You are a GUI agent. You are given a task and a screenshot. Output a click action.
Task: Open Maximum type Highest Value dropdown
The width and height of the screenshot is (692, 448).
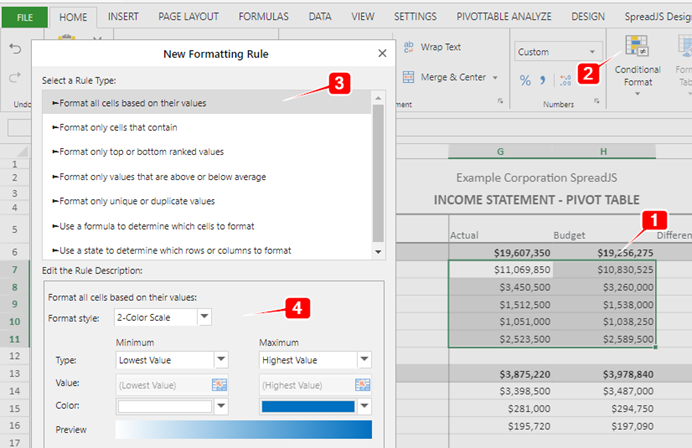tap(365, 360)
